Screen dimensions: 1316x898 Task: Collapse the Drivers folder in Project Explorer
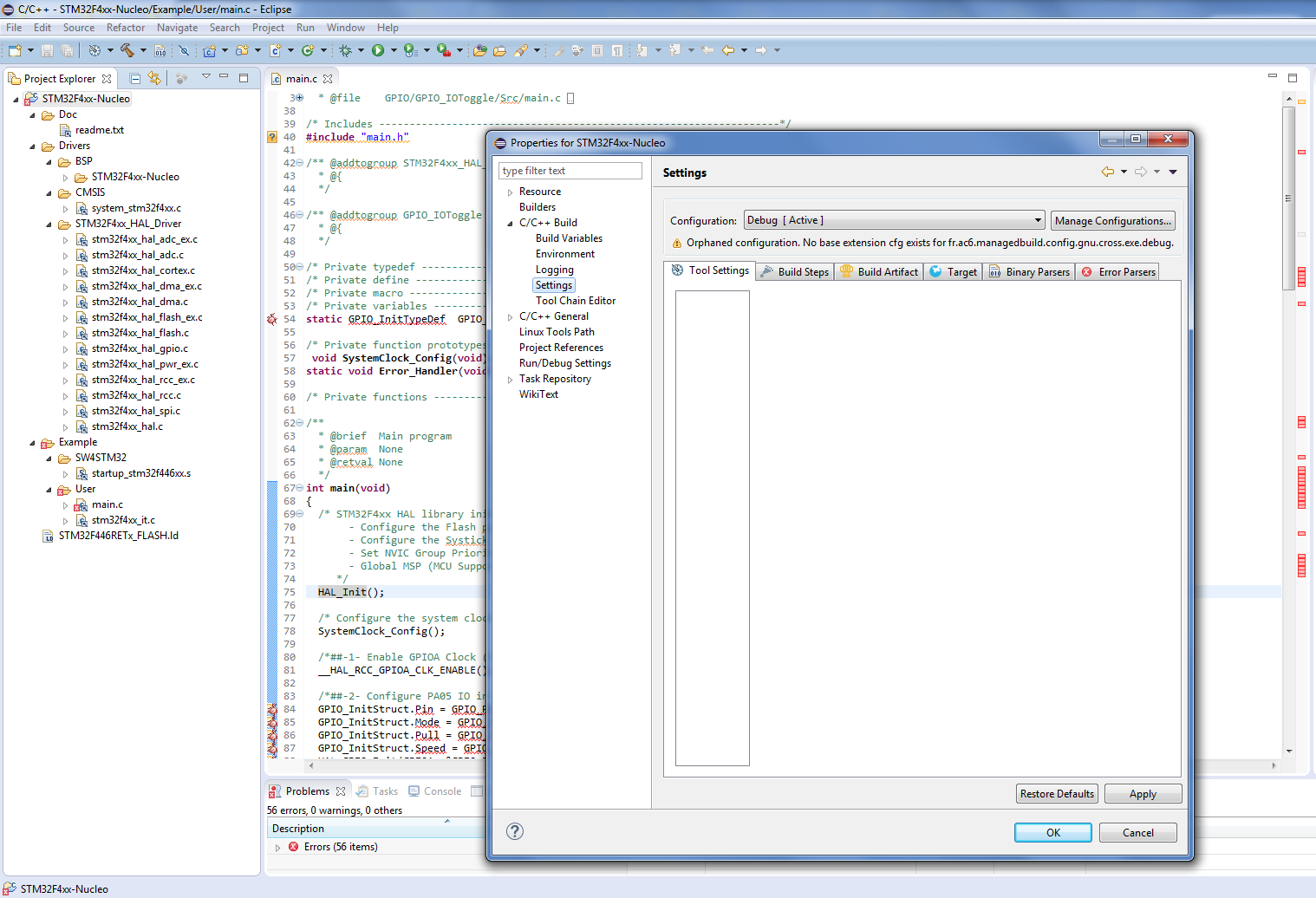32,146
